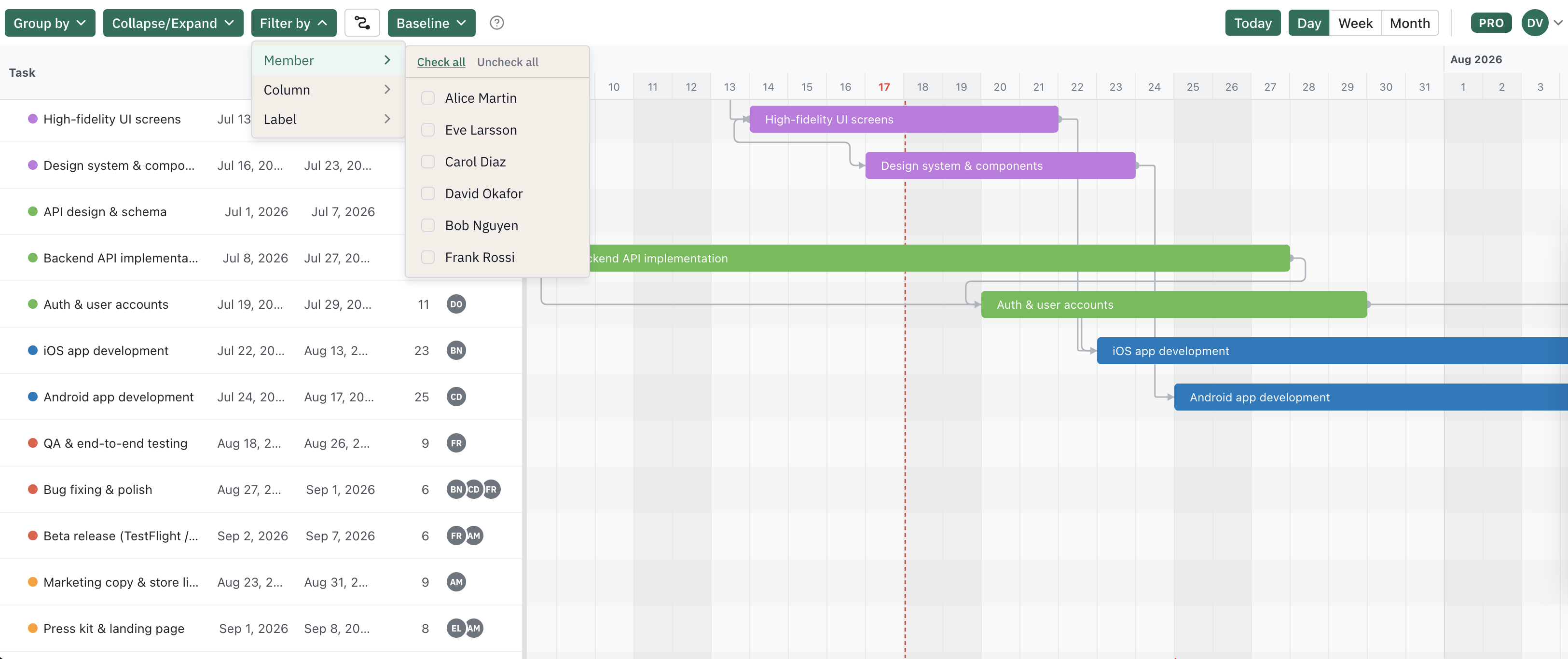Select the Backend API implementation Gantt bar
The width and height of the screenshot is (1568, 659).
(x=939, y=258)
